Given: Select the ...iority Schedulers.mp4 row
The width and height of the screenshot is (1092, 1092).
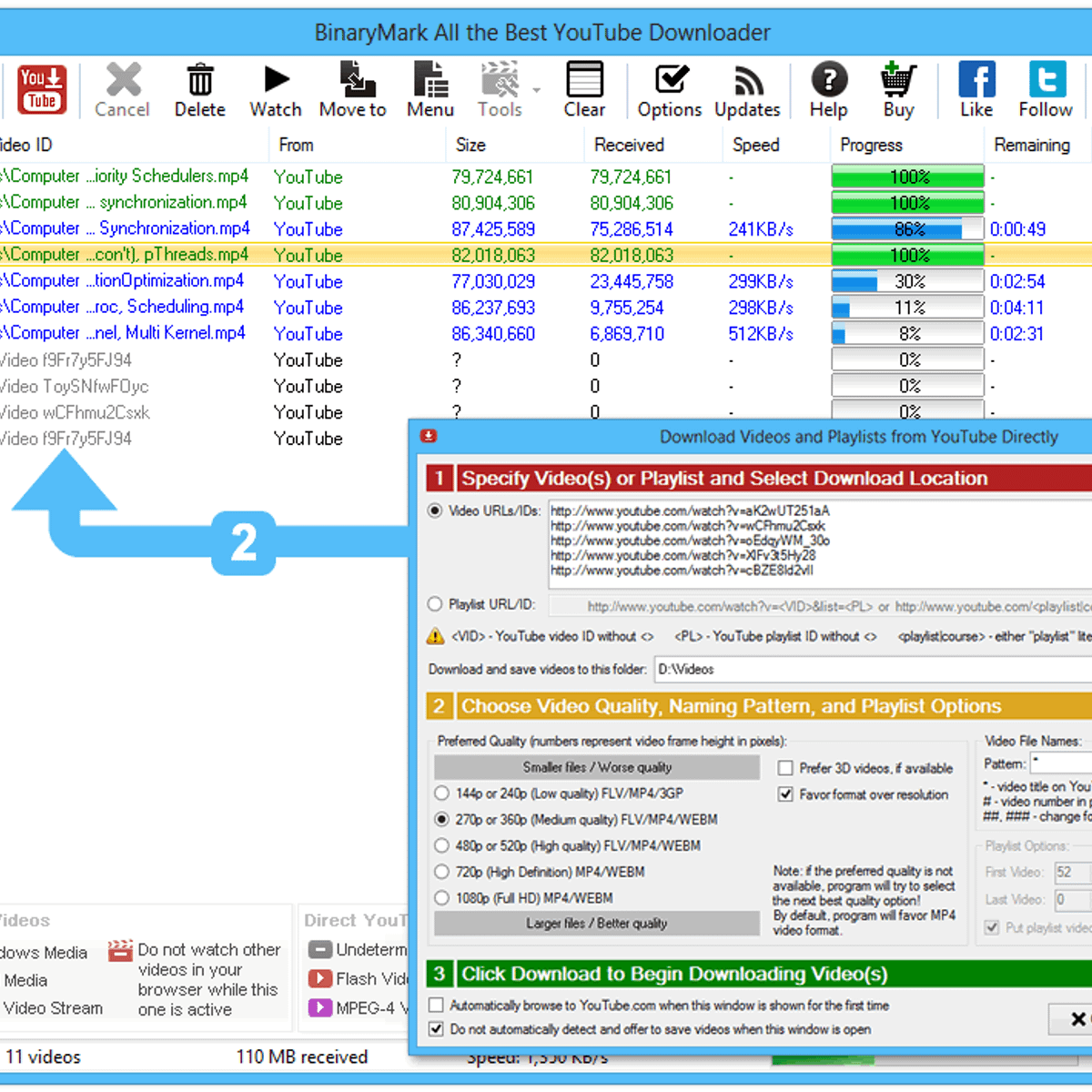Looking at the screenshot, I should point(546,177).
